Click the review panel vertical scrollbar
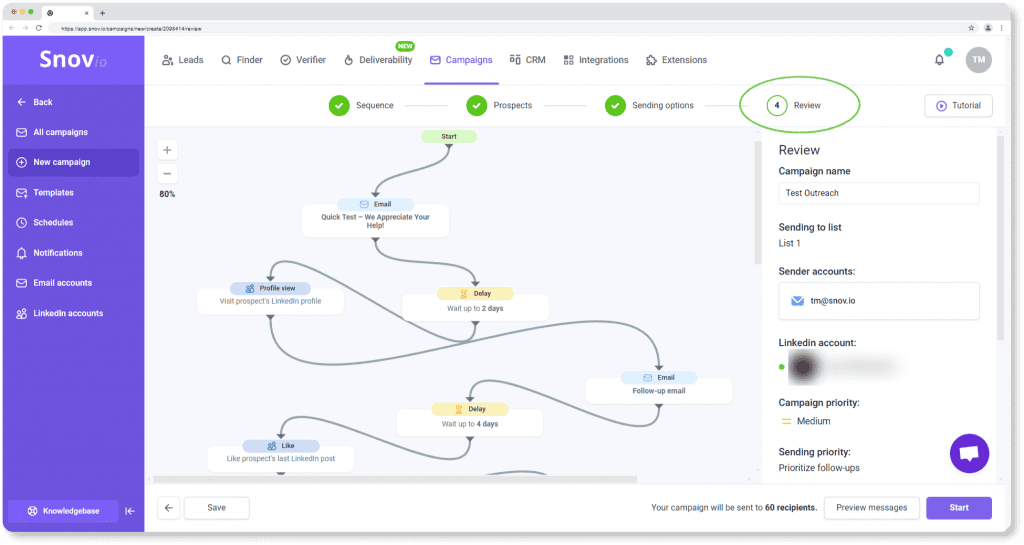Image resolution: width=1024 pixels, height=545 pixels. coord(1000,240)
